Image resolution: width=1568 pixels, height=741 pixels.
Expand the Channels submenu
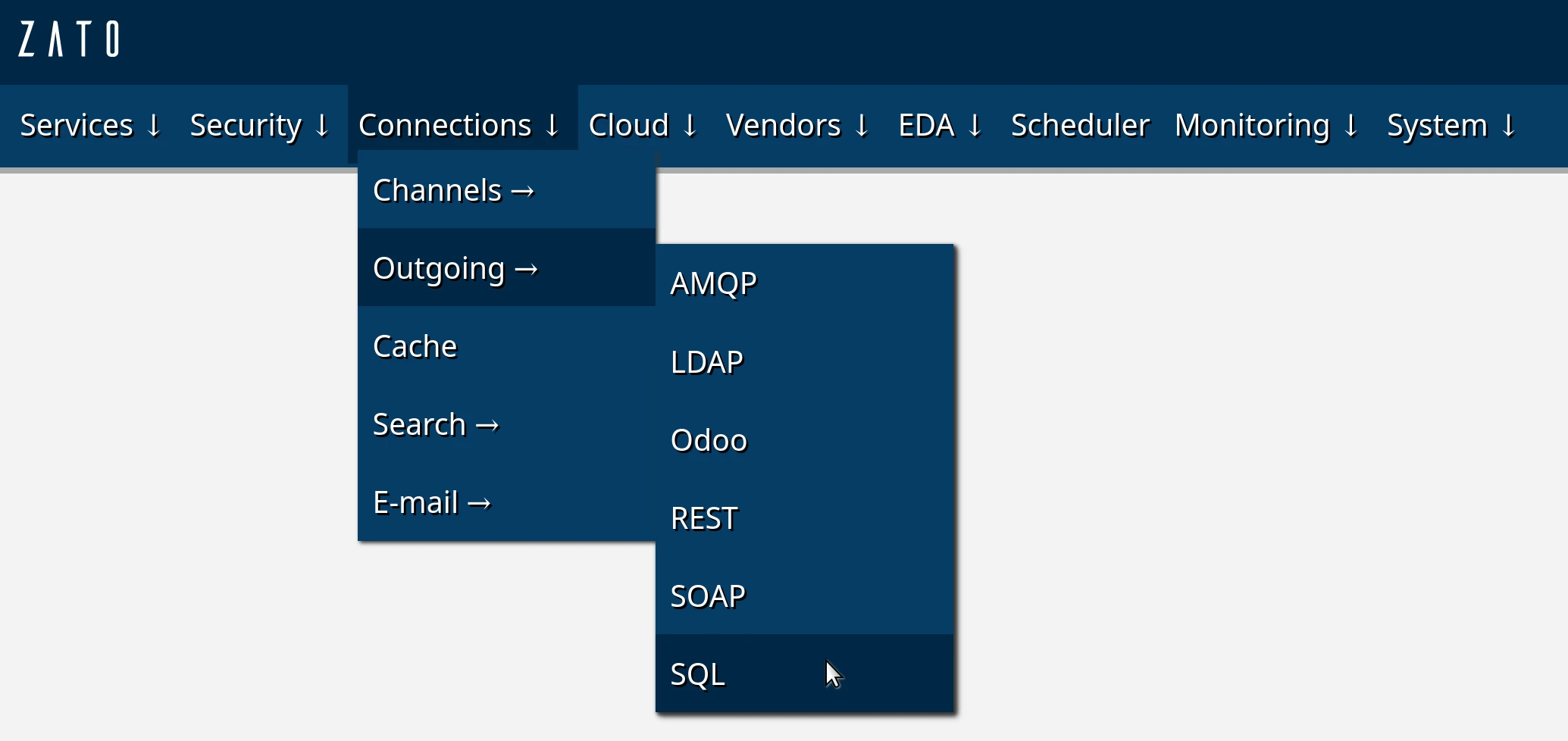point(453,191)
